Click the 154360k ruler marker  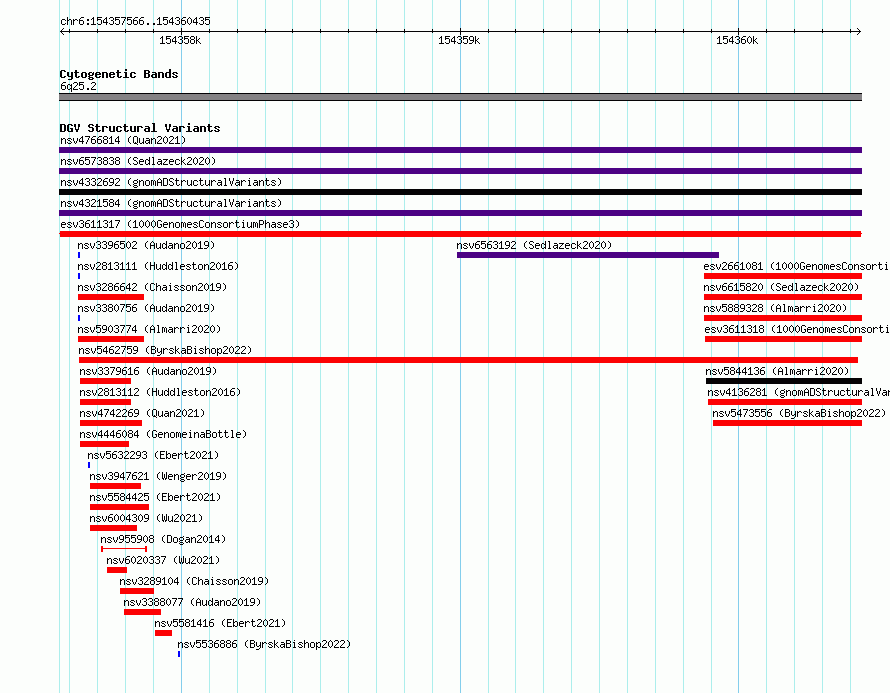click(x=737, y=40)
